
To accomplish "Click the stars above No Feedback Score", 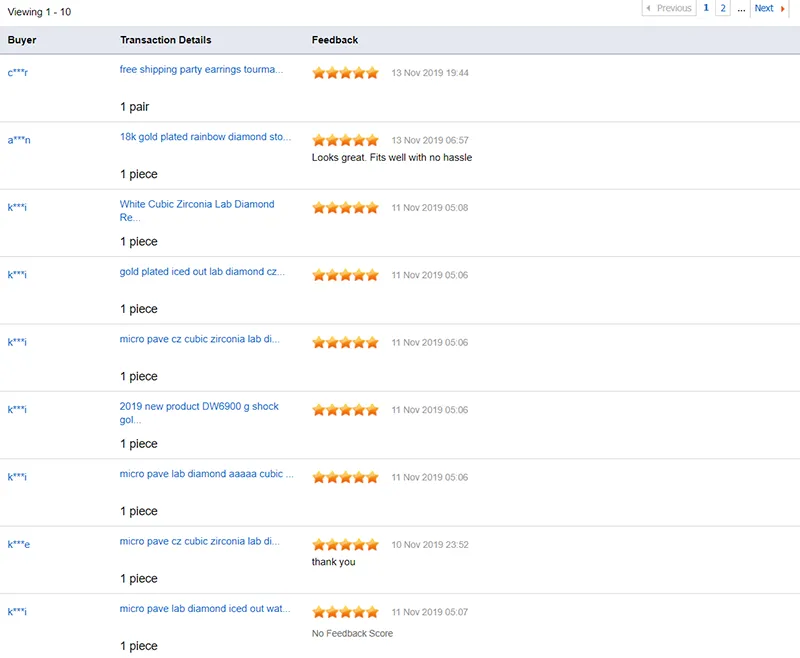I will 345,612.
